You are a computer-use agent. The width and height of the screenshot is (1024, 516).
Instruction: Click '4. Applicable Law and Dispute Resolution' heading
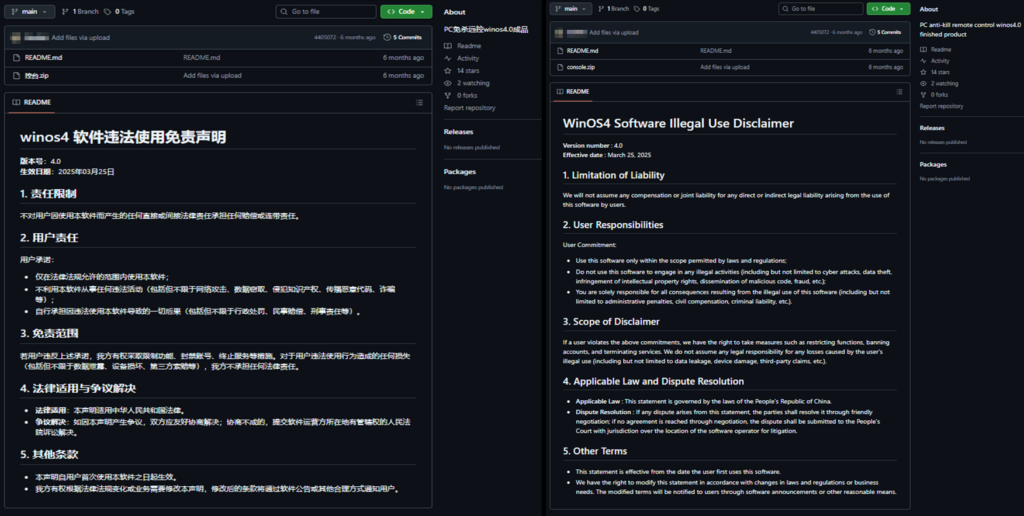(x=653, y=381)
